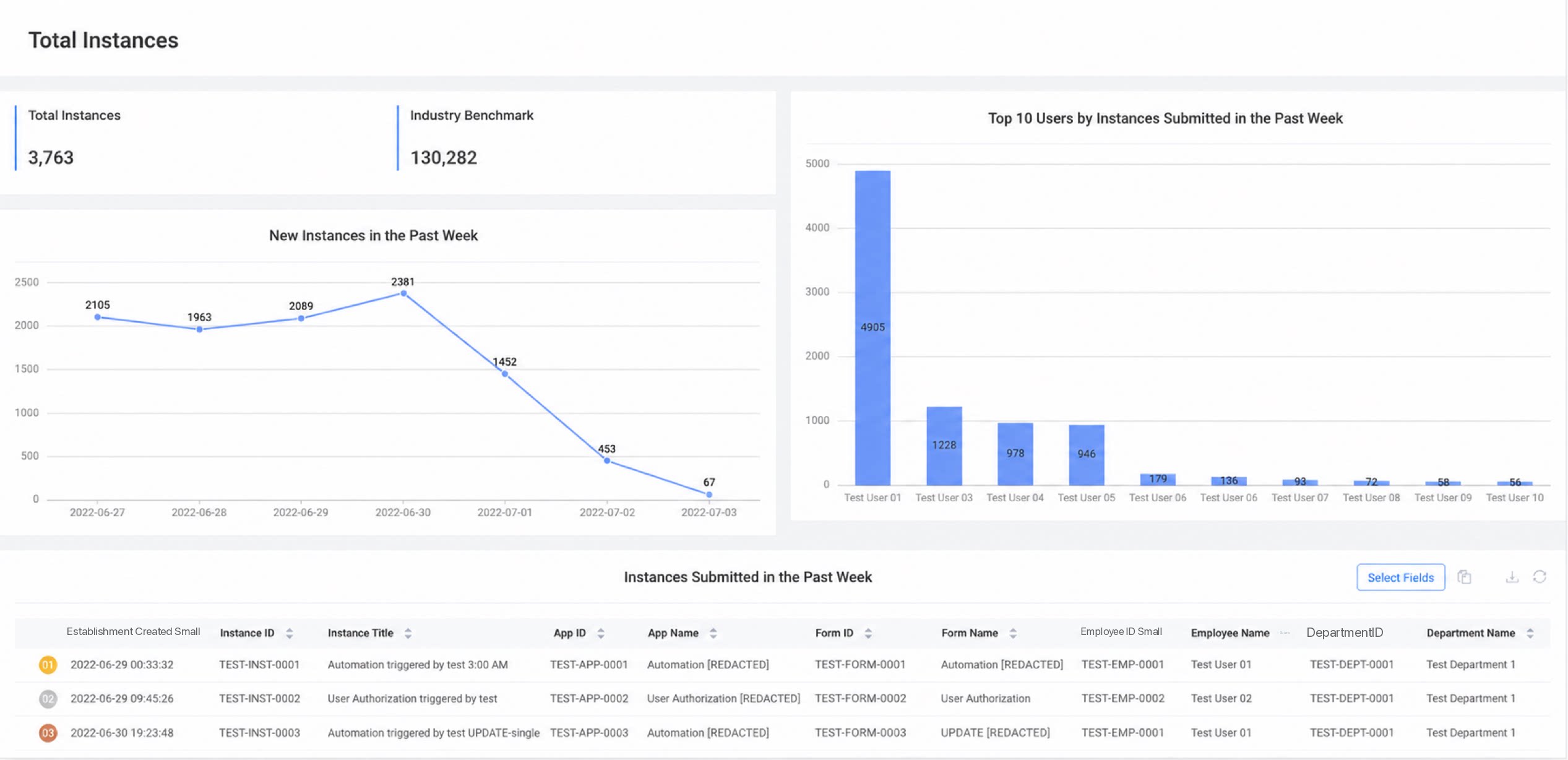
Task: Click the 2381 data point on line chart
Action: [x=403, y=293]
